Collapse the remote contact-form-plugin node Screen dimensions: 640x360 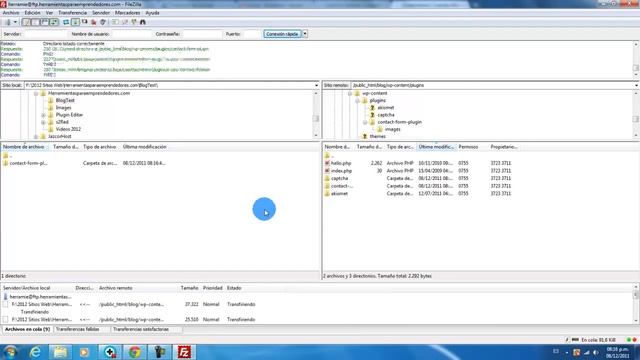[x=365, y=122]
